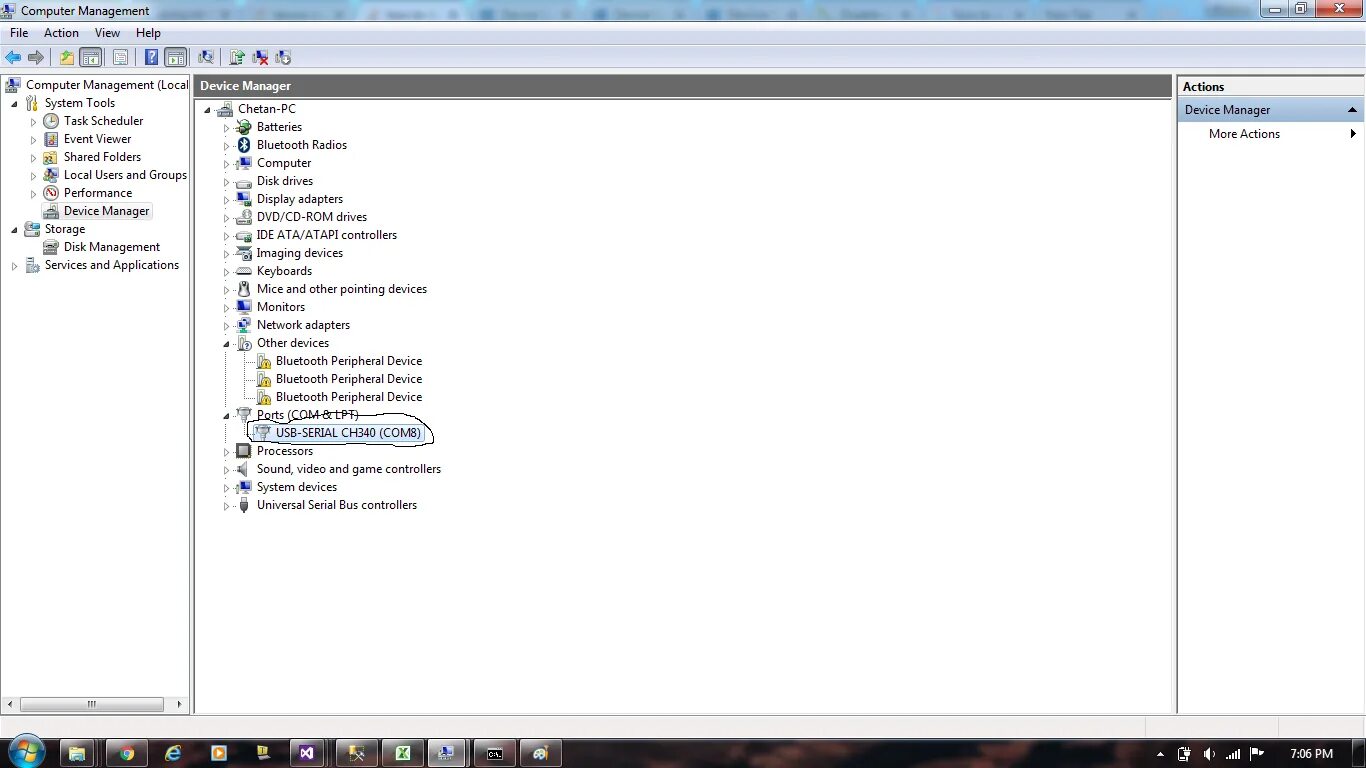Select the Chetan-PC root node
The image size is (1366, 768).
pos(266,109)
